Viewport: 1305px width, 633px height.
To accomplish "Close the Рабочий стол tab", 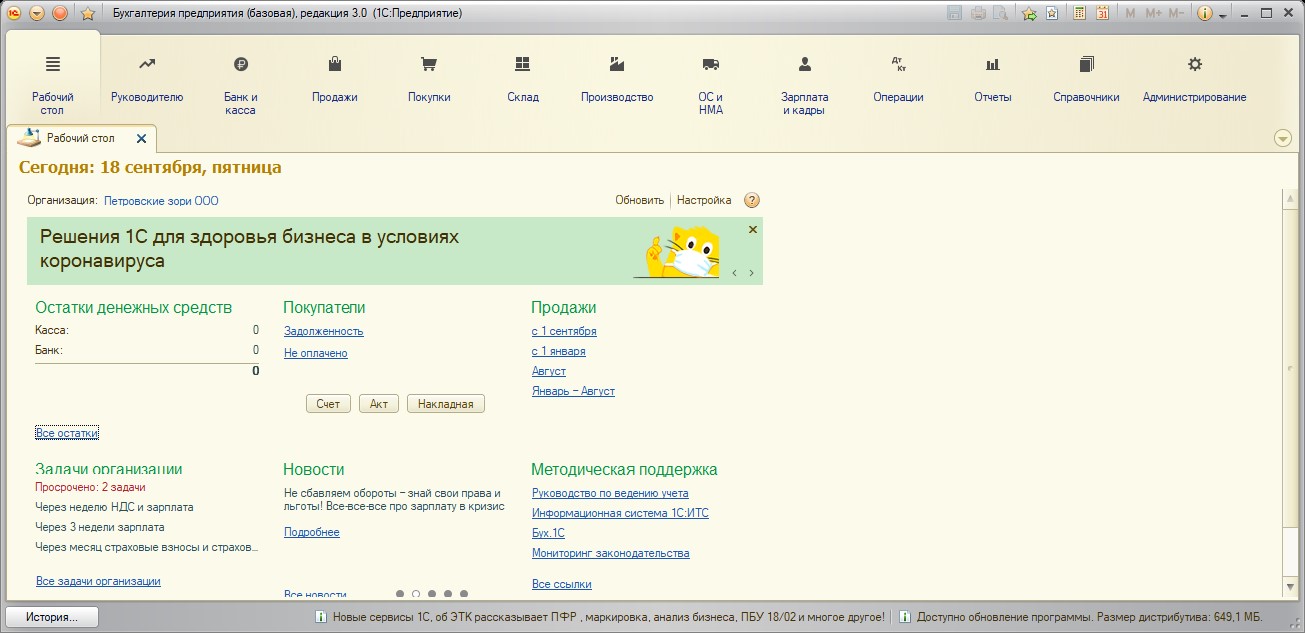I will pos(141,138).
